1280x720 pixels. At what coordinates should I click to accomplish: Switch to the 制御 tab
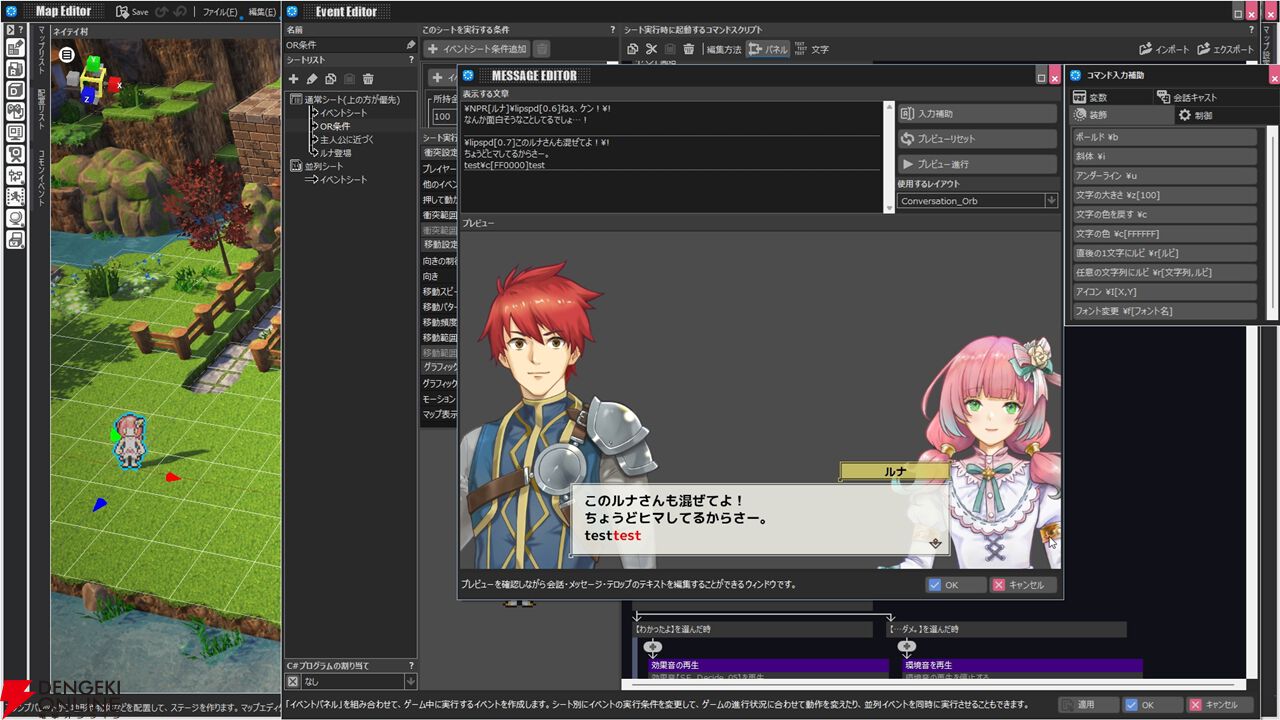pos(1195,116)
